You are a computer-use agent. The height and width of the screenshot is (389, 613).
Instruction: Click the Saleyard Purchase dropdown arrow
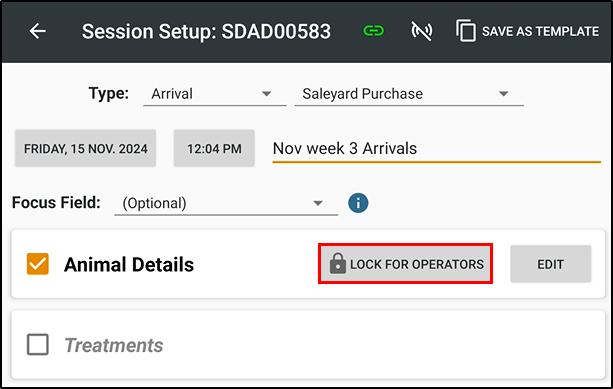(504, 94)
